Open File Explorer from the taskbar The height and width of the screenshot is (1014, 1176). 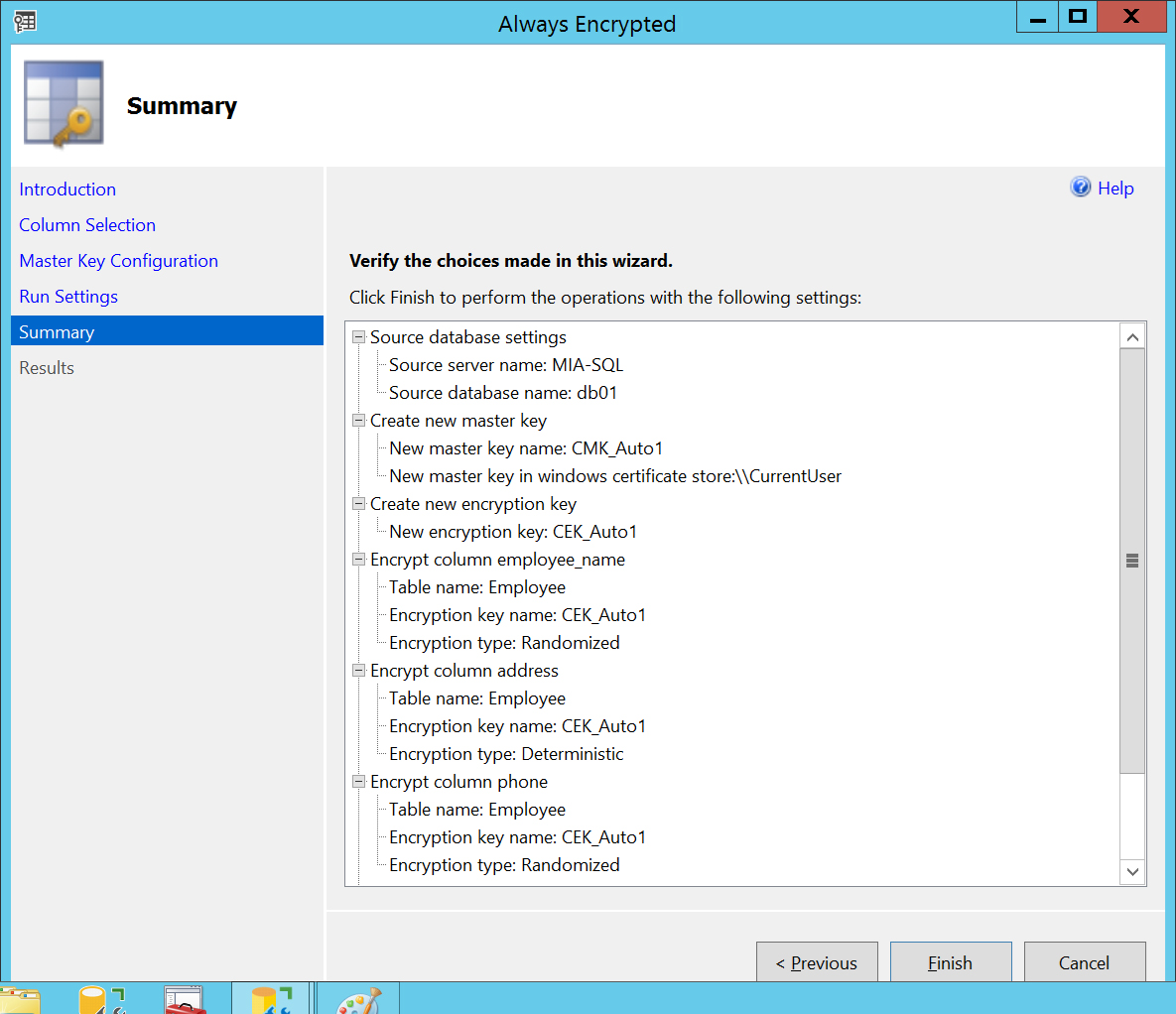[20, 1000]
